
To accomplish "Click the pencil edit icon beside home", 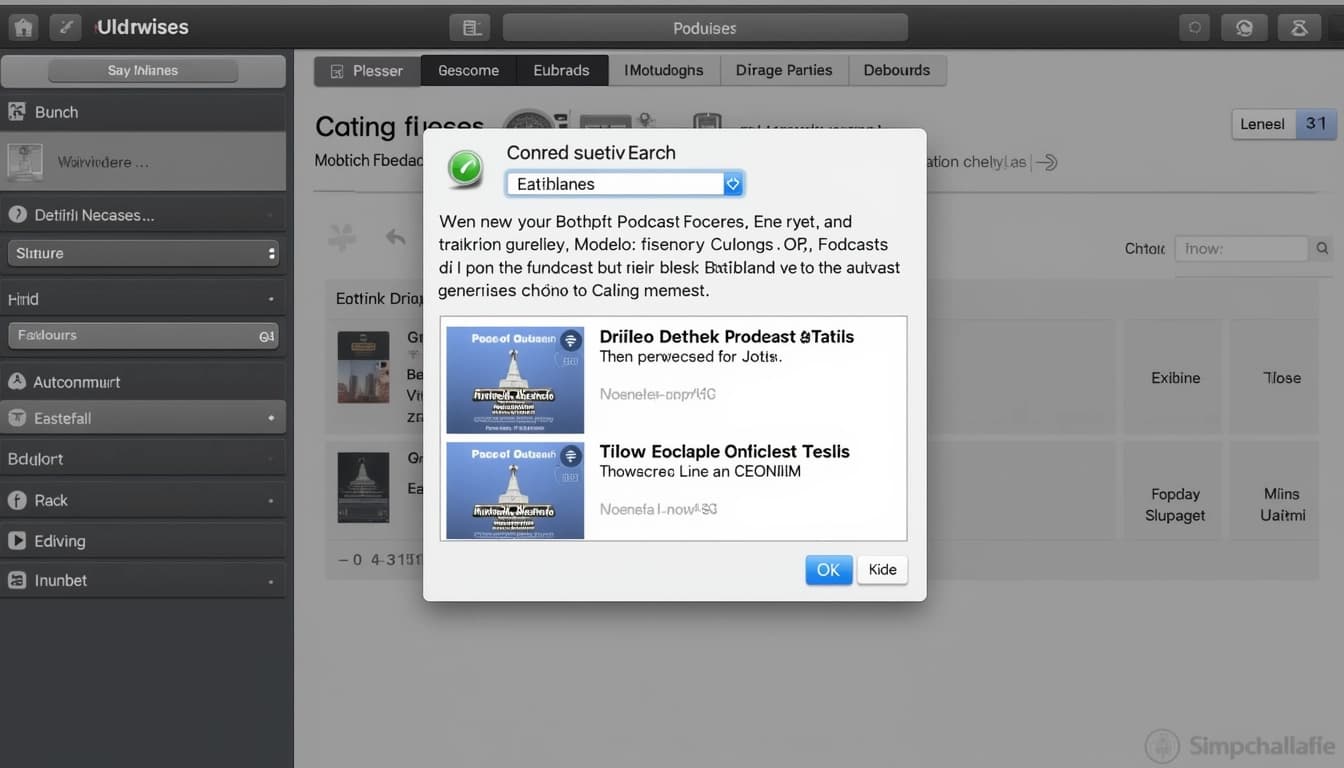I will coord(66,27).
